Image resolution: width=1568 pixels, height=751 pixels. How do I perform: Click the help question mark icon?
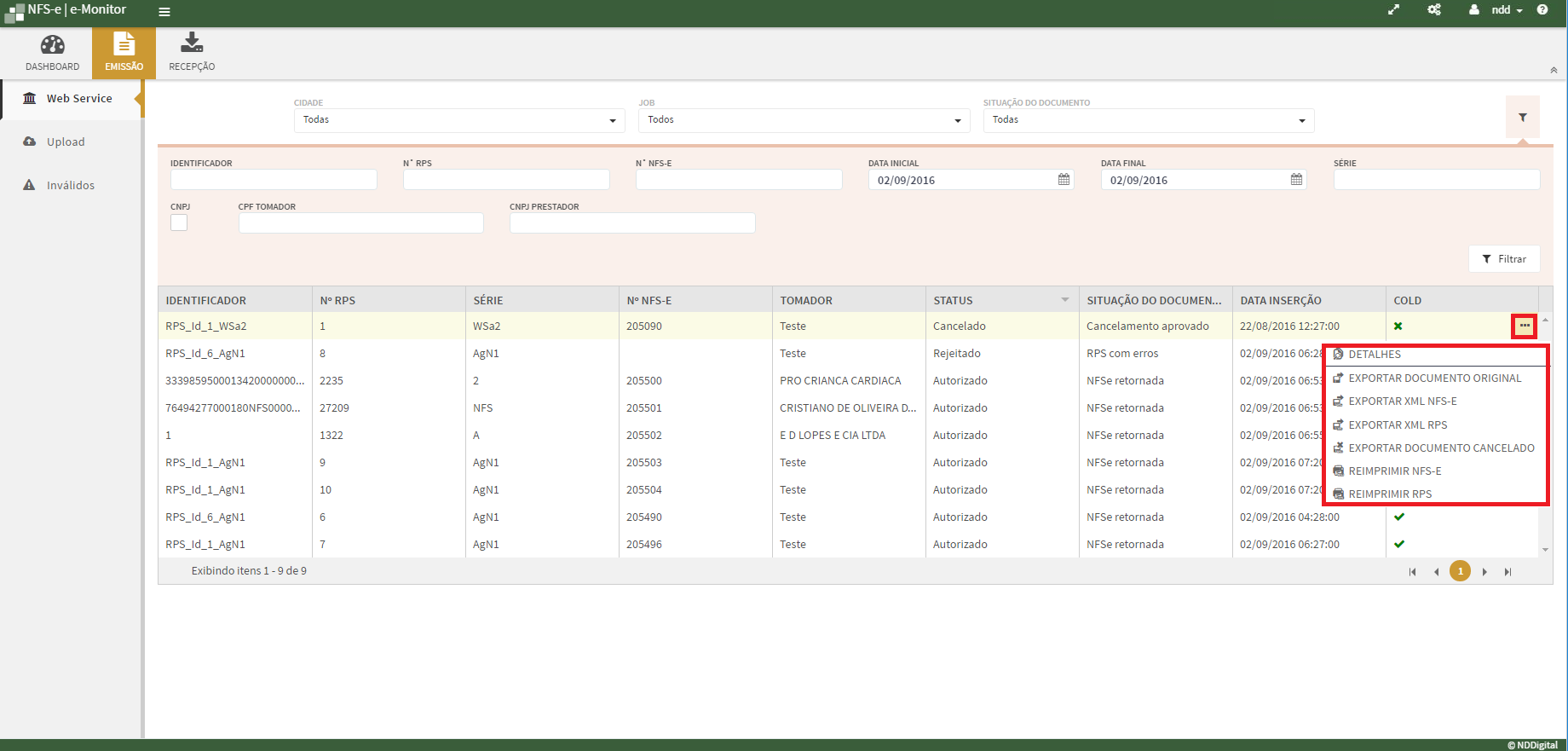click(1542, 10)
